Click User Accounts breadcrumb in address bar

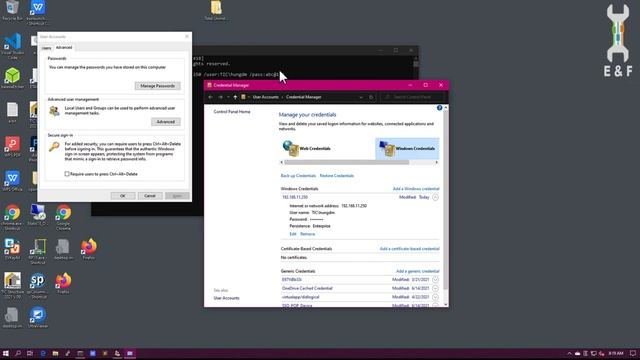coord(265,97)
